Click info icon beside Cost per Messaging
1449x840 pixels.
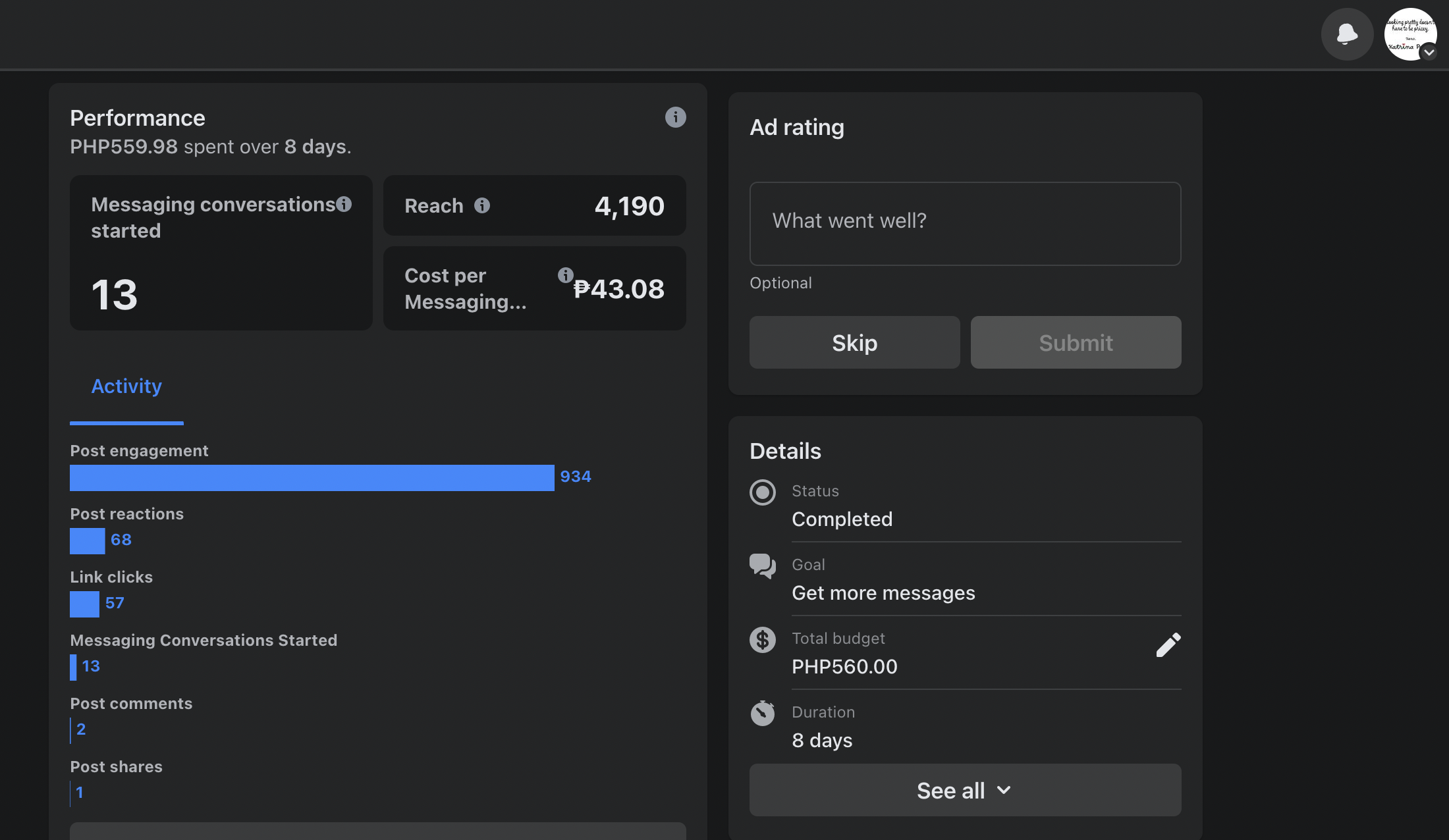click(x=565, y=275)
